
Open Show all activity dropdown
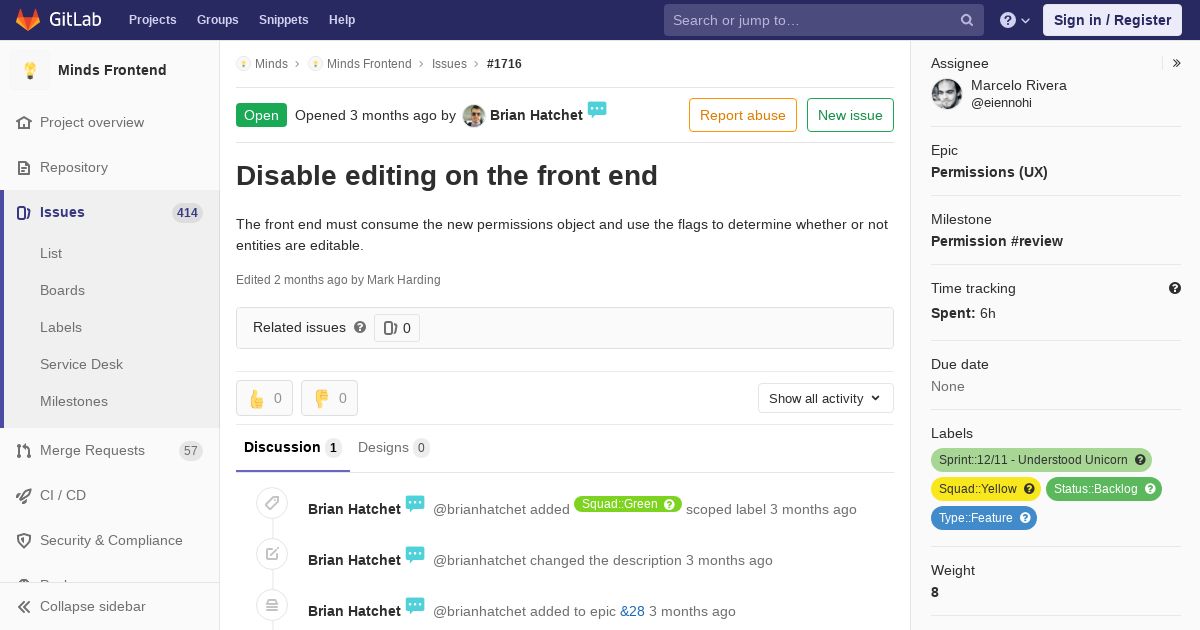click(825, 398)
